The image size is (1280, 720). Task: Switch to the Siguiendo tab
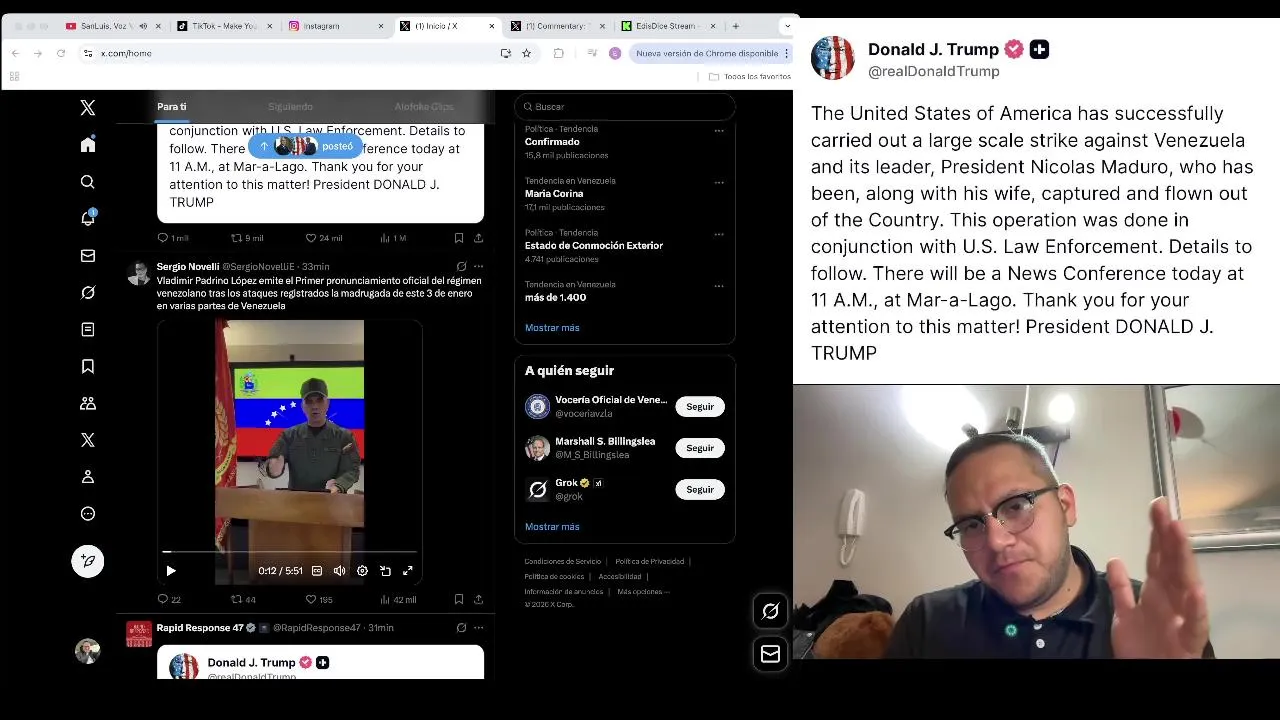290,106
